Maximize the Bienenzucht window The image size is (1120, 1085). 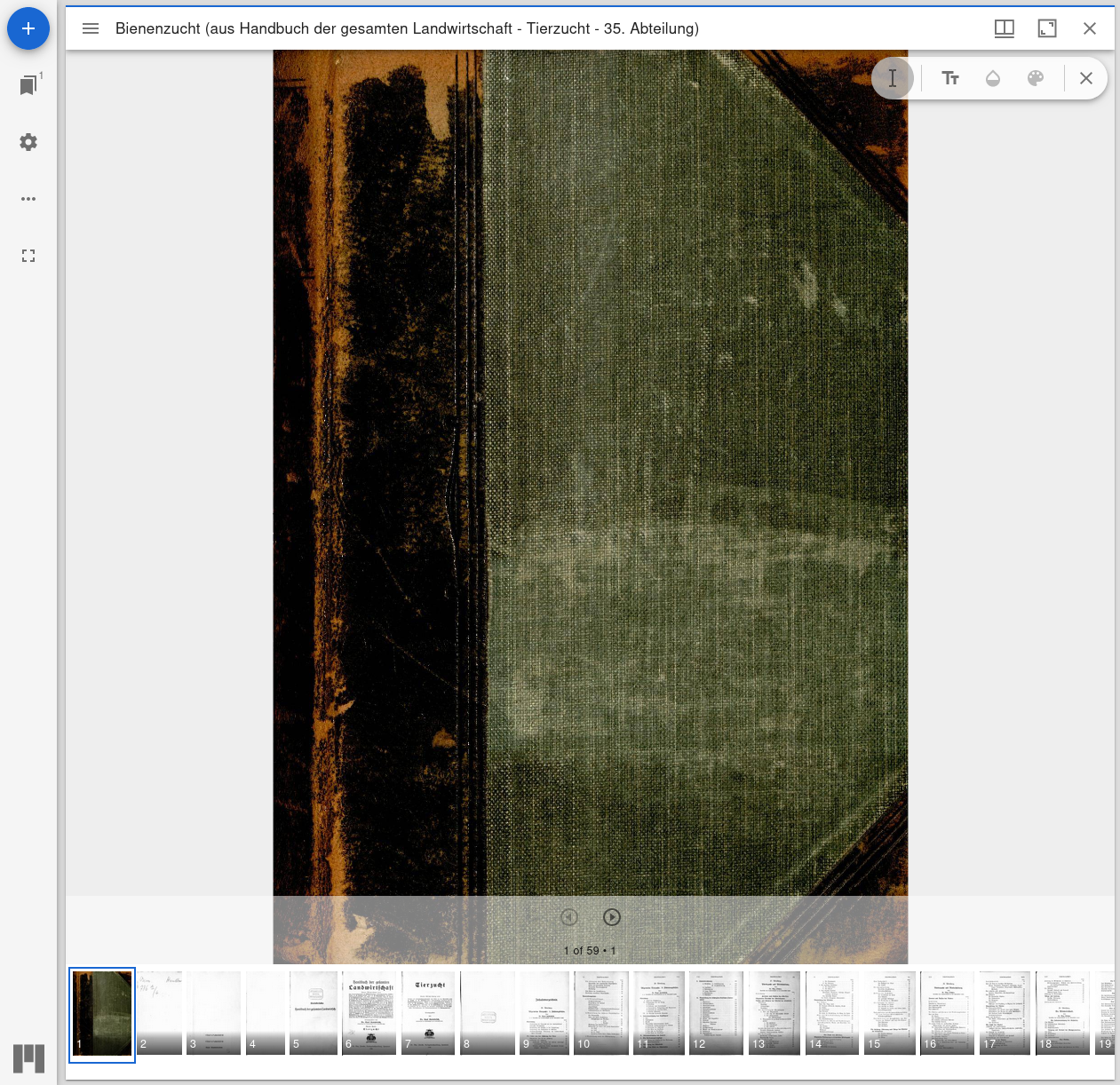(1047, 28)
